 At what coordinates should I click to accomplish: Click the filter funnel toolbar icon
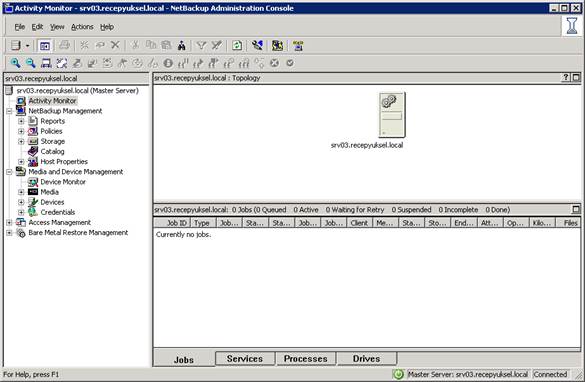(x=201, y=46)
